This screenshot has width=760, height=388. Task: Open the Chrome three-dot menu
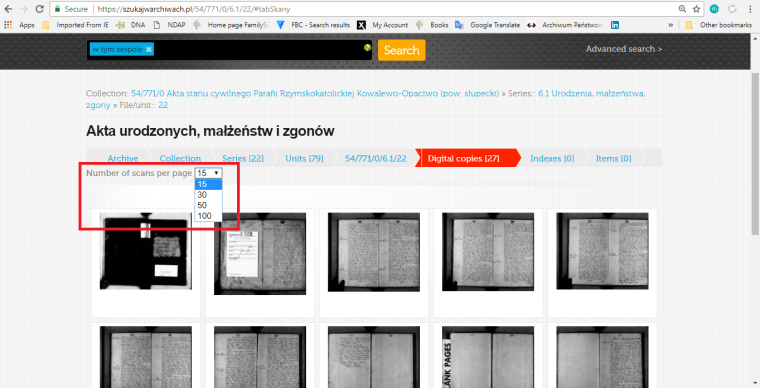(x=750, y=9)
